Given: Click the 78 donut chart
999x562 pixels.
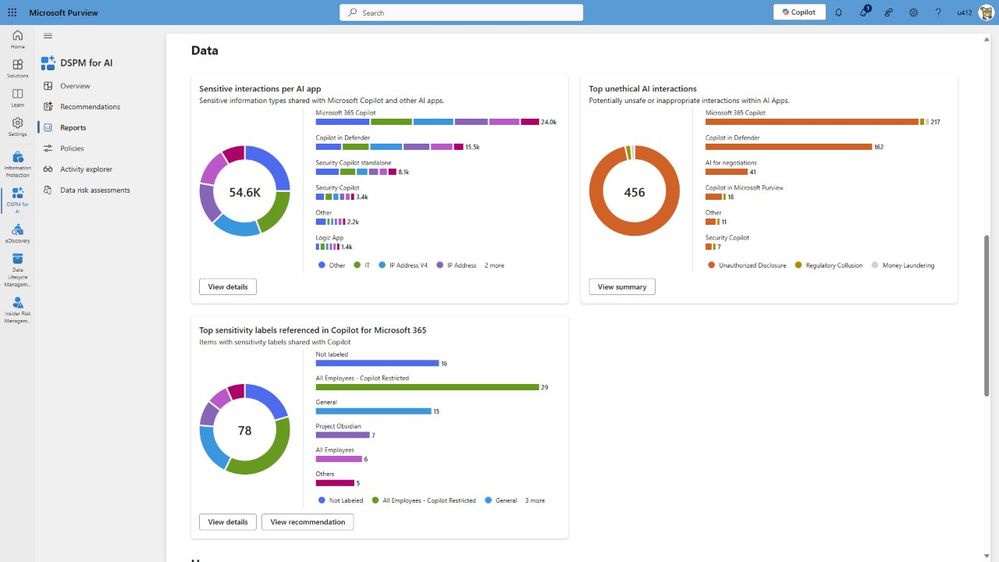Looking at the screenshot, I should pyautogui.click(x=245, y=429).
